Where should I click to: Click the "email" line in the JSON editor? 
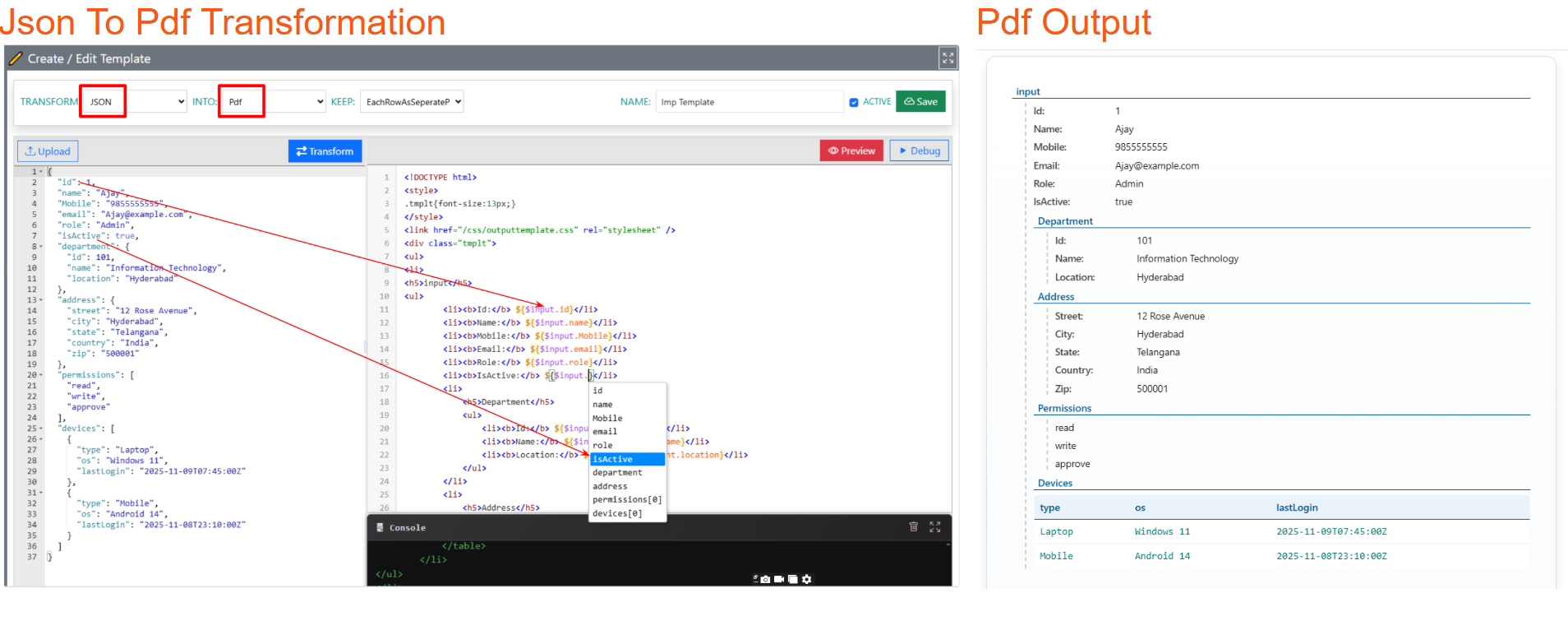[124, 215]
